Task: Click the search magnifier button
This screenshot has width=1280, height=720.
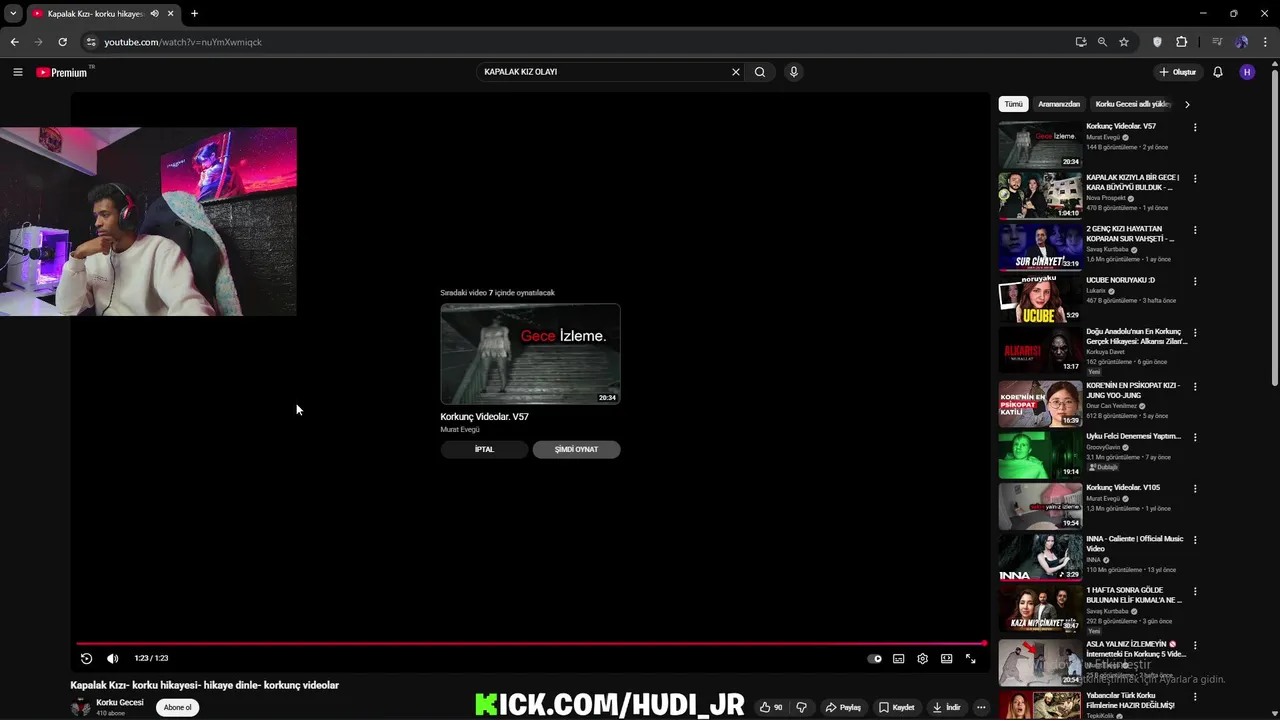Action: point(760,72)
